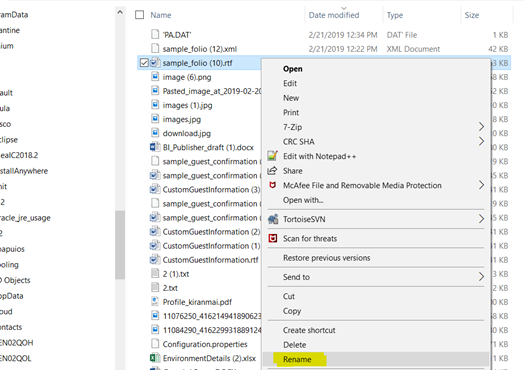
Task: Open the 3D Objects folder in navigation pane
Action: (15, 280)
